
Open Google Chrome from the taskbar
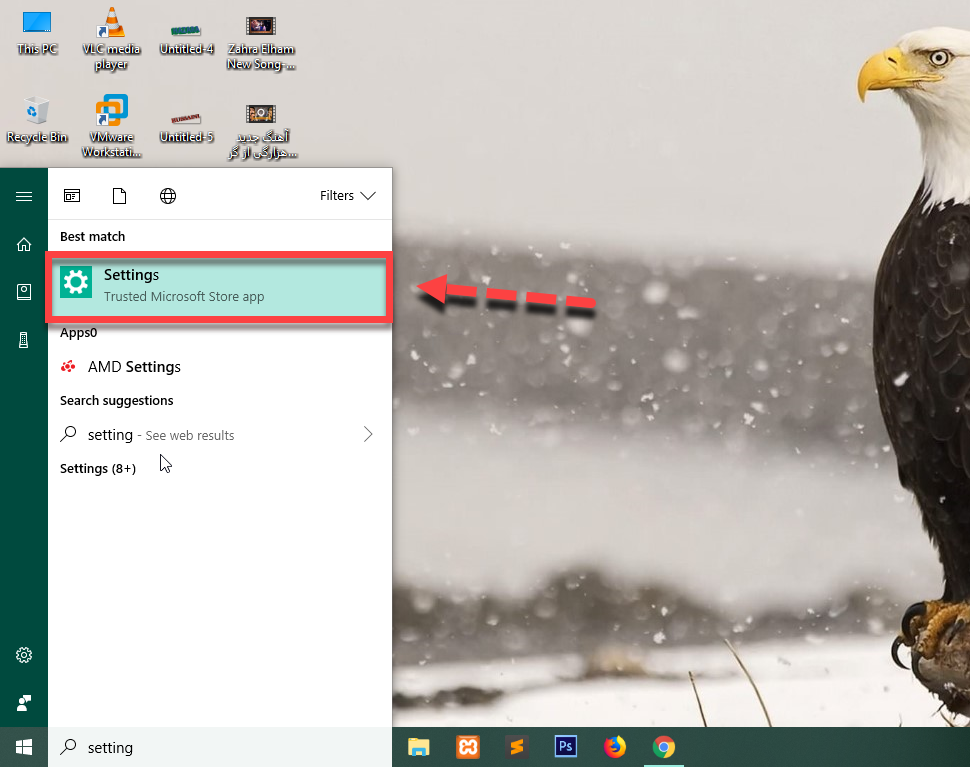click(x=664, y=747)
